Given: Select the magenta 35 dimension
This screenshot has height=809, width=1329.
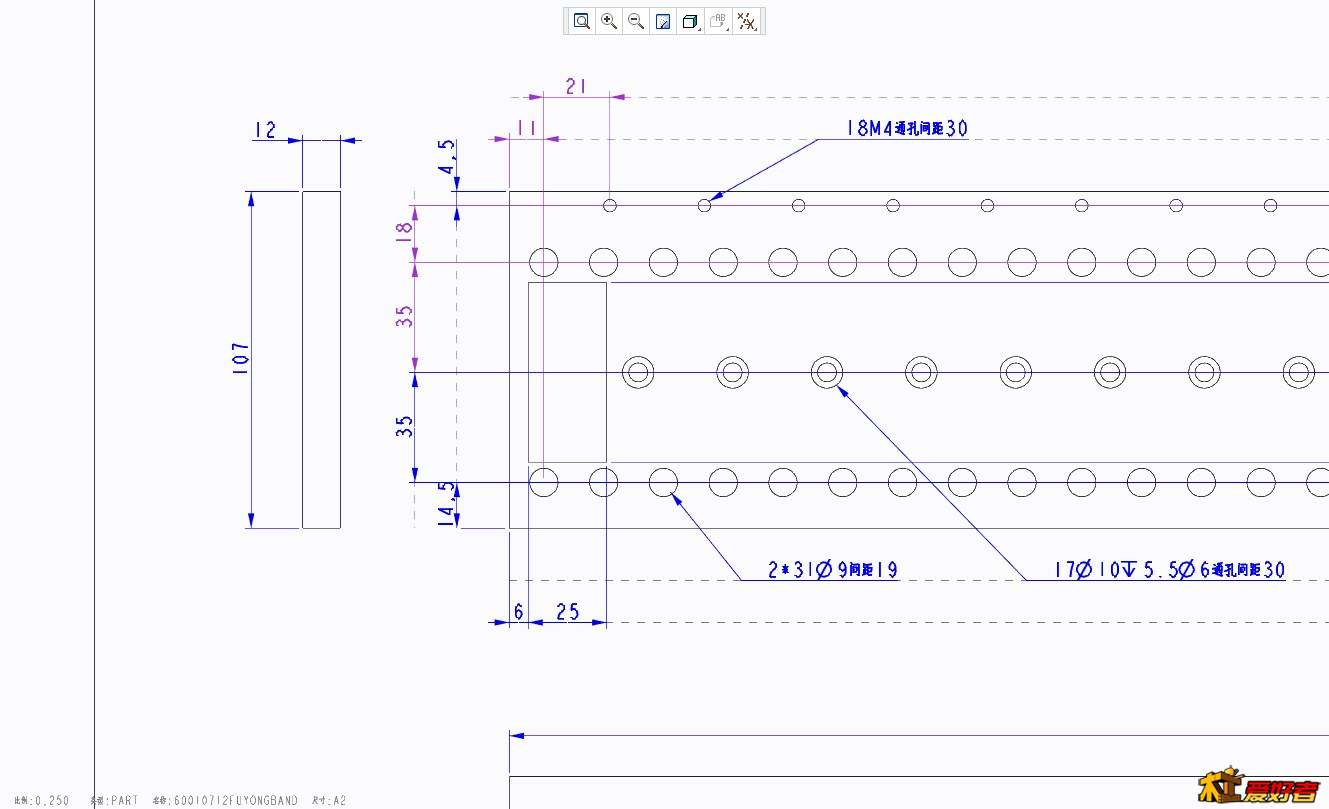Looking at the screenshot, I should click(404, 317).
